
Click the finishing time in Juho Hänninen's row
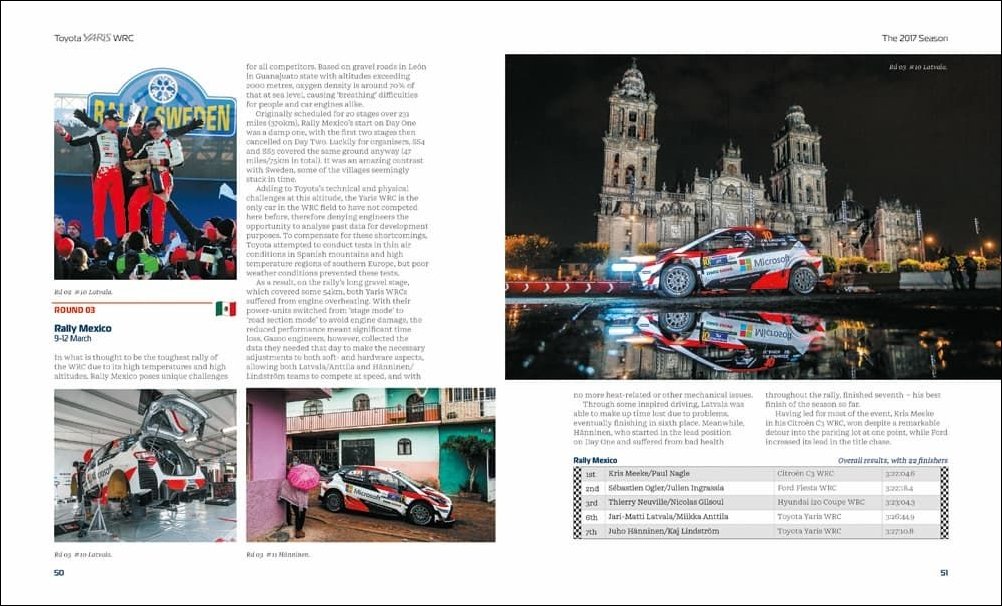[899, 531]
